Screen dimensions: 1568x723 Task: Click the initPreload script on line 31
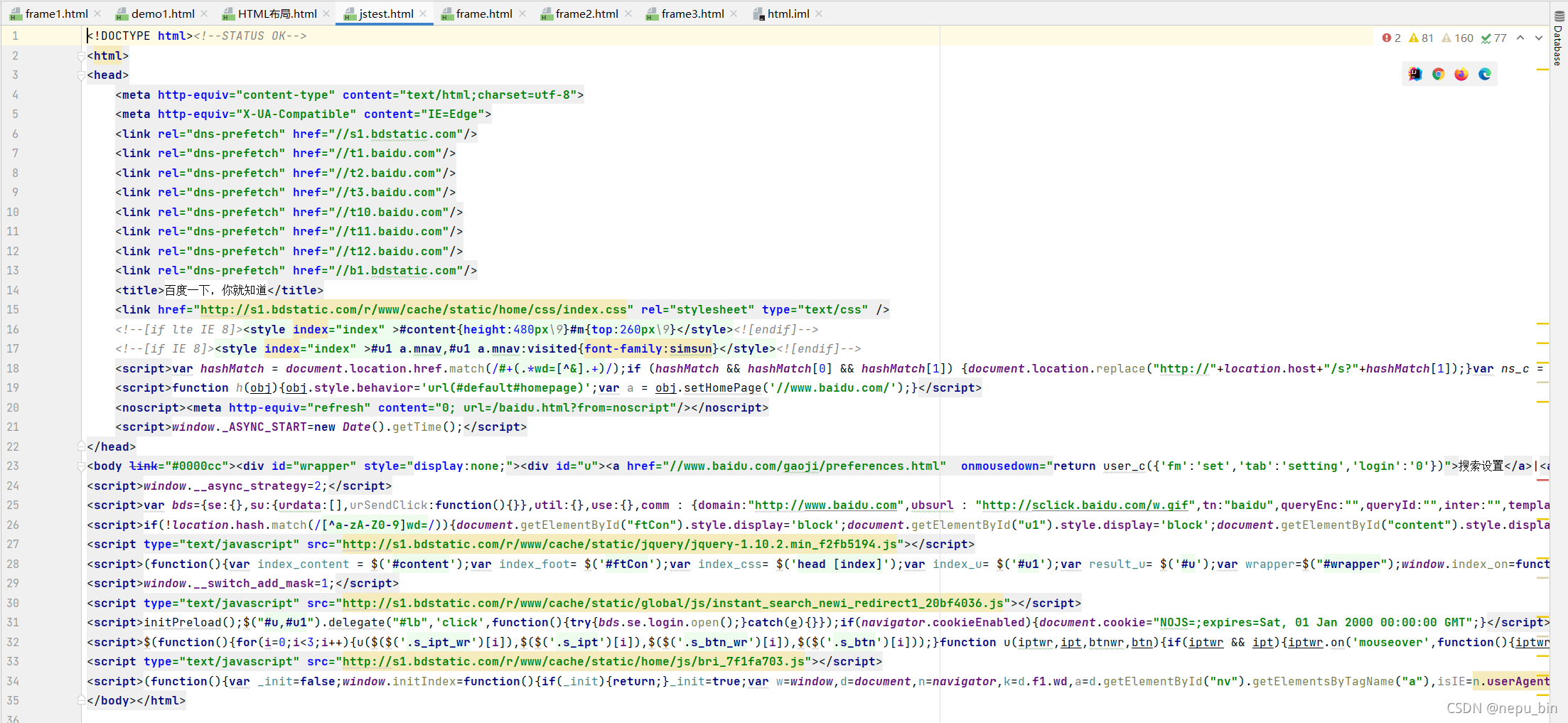(x=818, y=622)
